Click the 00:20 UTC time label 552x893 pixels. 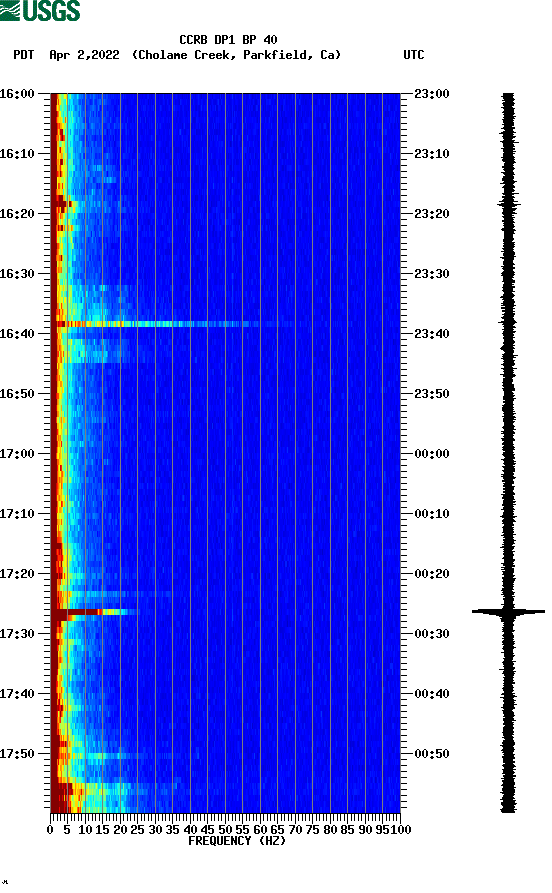(x=432, y=574)
